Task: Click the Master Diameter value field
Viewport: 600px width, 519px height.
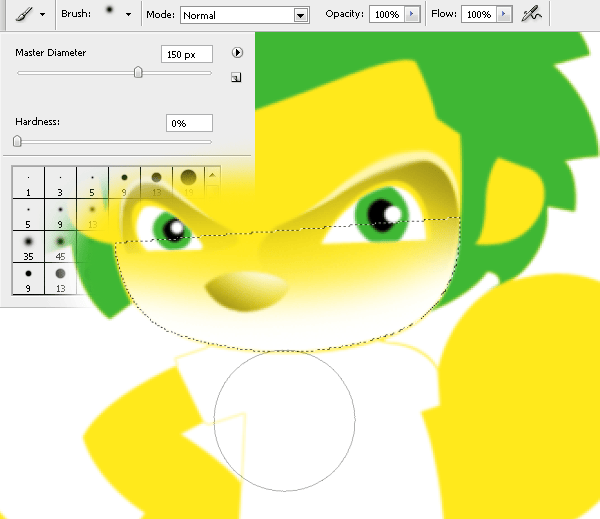Action: tap(187, 54)
